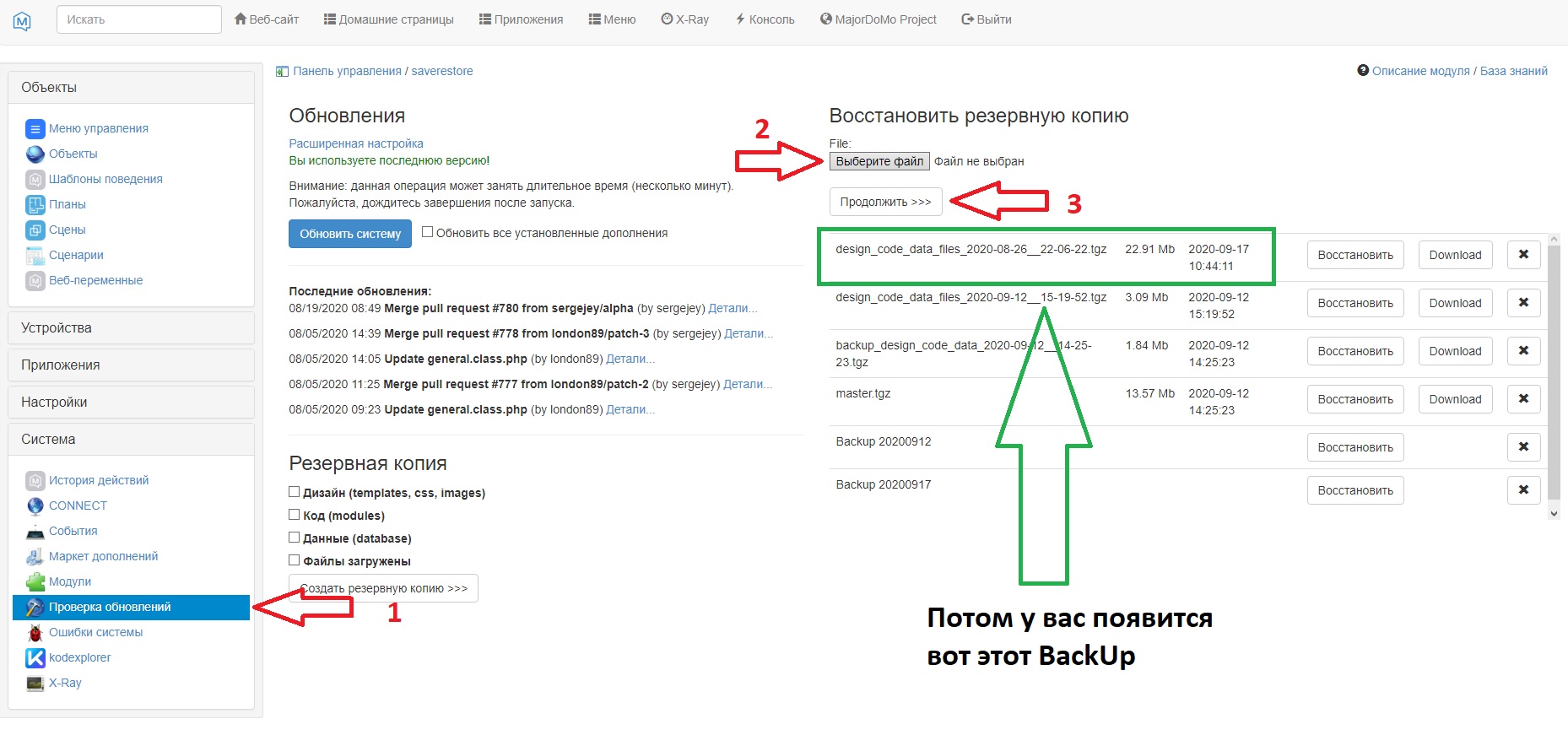The image size is (1568, 746).
Task: Open Ошибки системы bug icon
Action: 35,633
